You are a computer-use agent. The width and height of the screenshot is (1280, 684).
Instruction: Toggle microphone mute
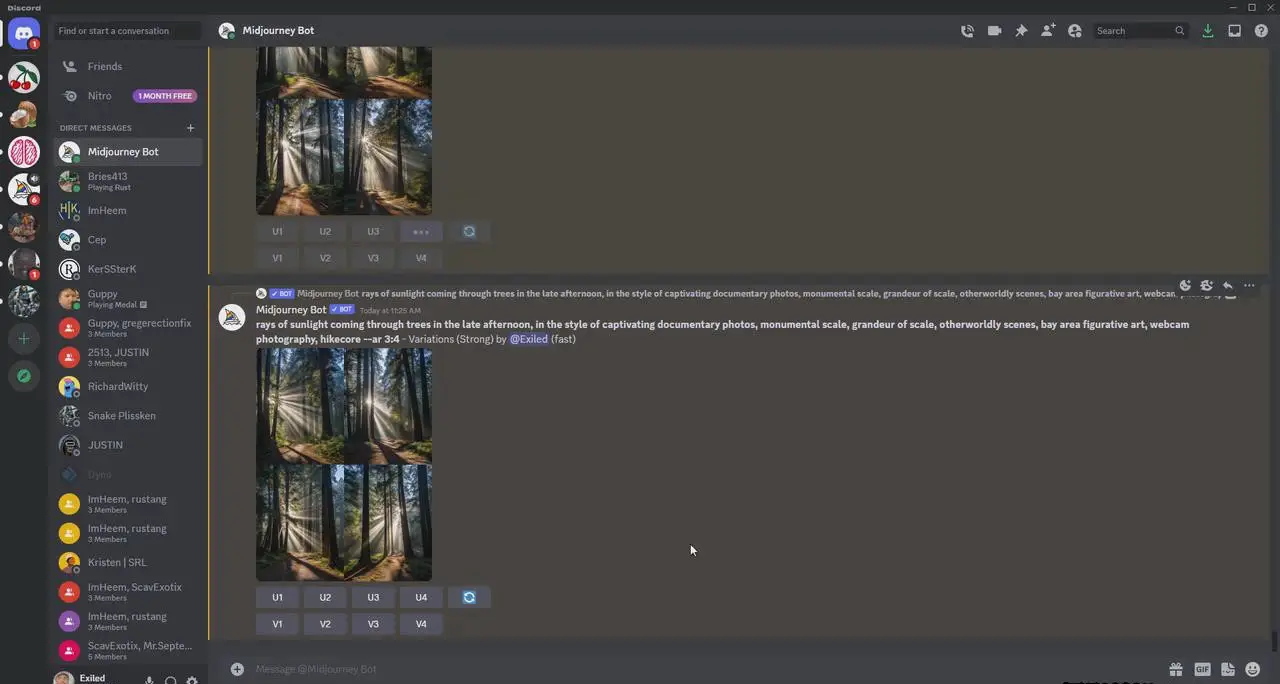pyautogui.click(x=149, y=680)
